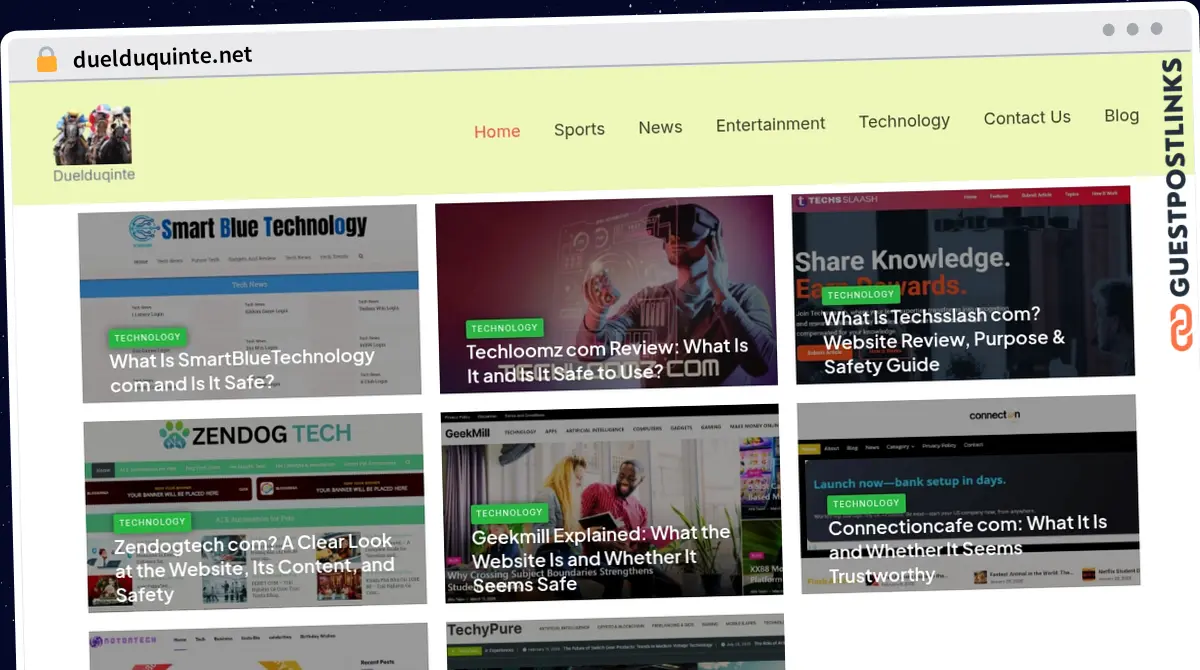Navigate to the Technology menu page
The image size is (1200, 670).
point(904,121)
